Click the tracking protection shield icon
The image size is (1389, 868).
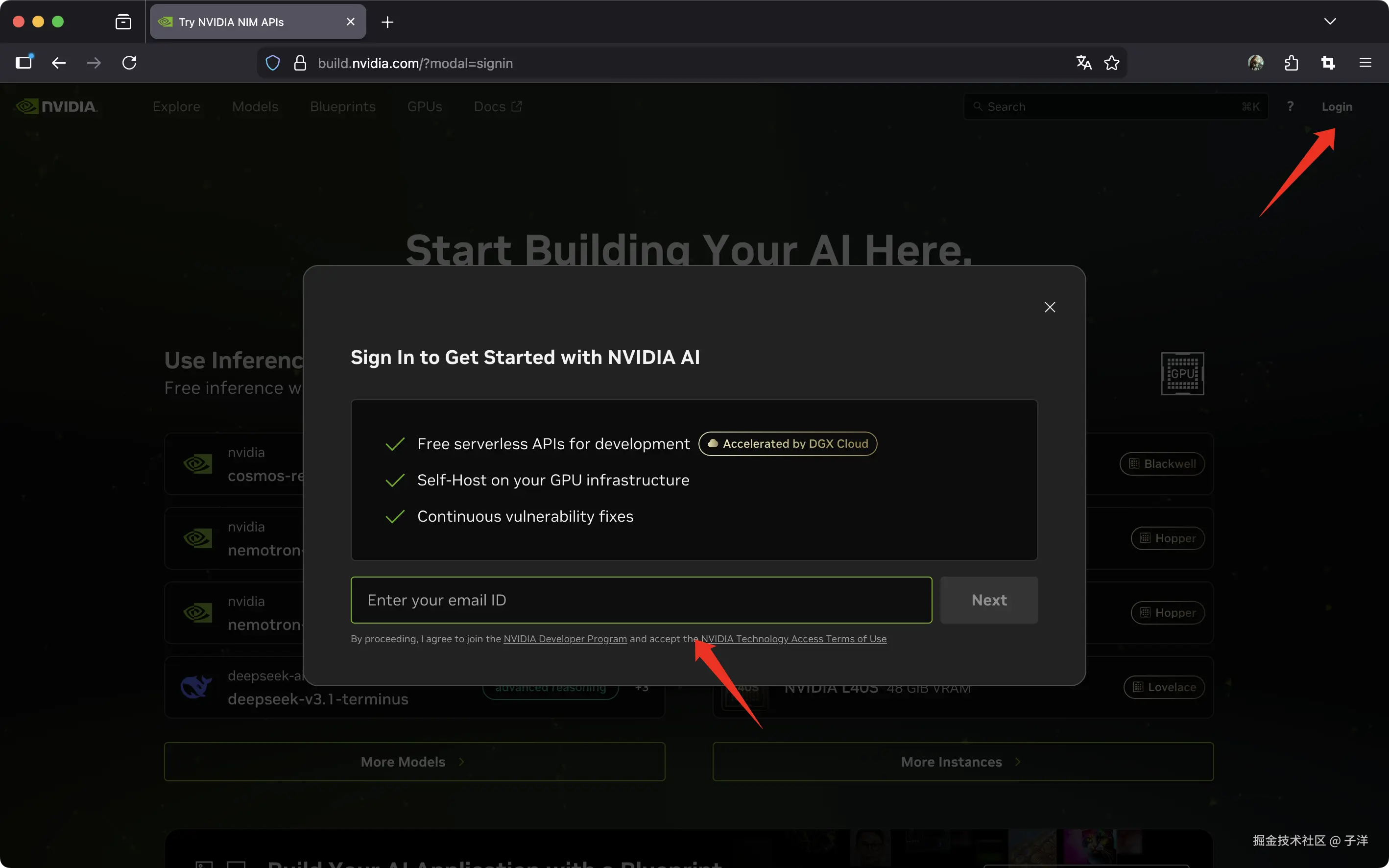[273, 63]
